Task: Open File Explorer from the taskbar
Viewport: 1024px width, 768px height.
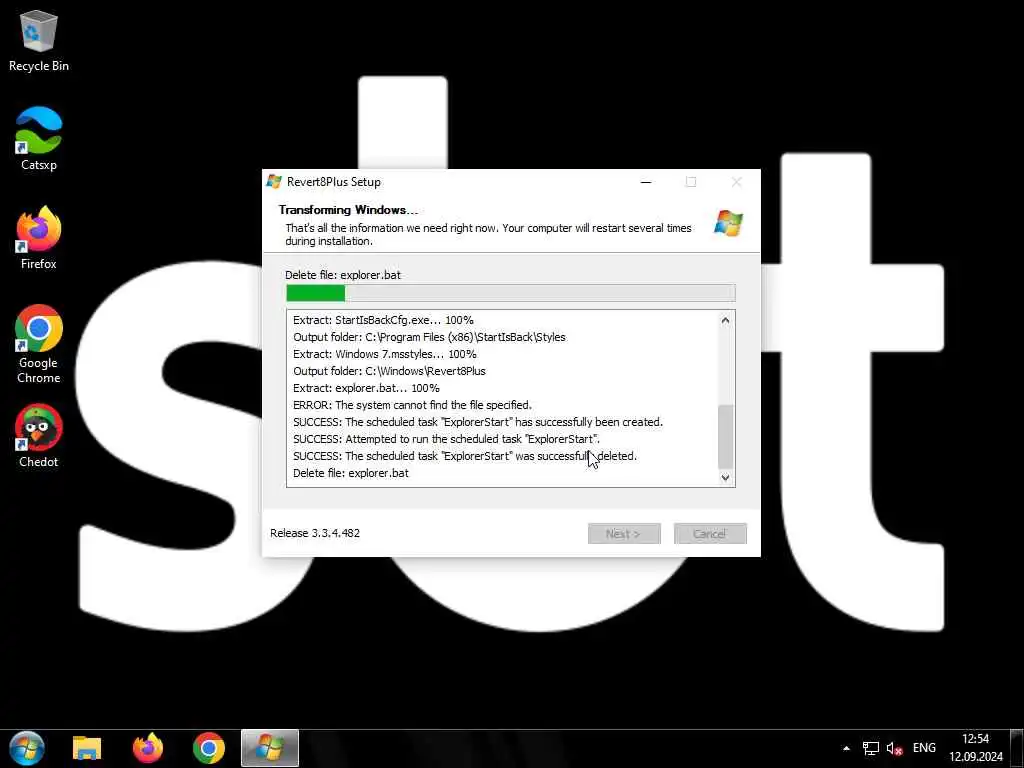Action: [x=87, y=748]
